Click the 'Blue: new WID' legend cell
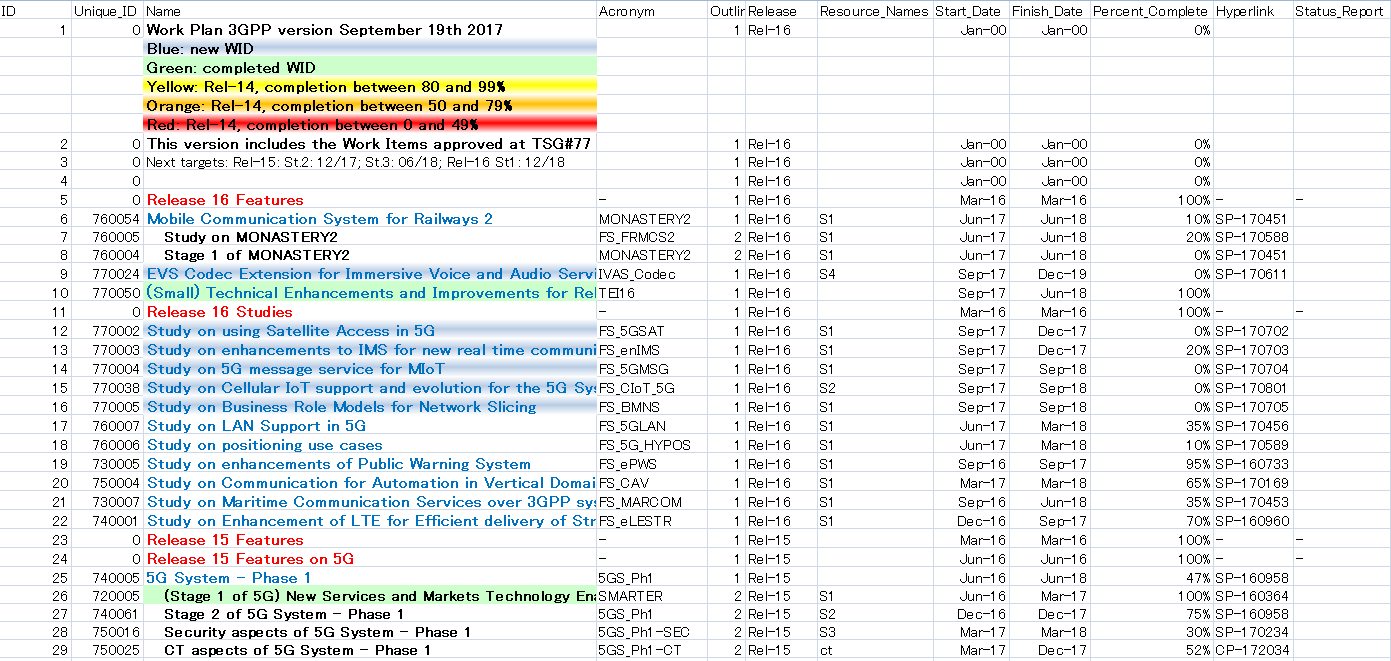This screenshot has height=661, width=1391. point(370,49)
